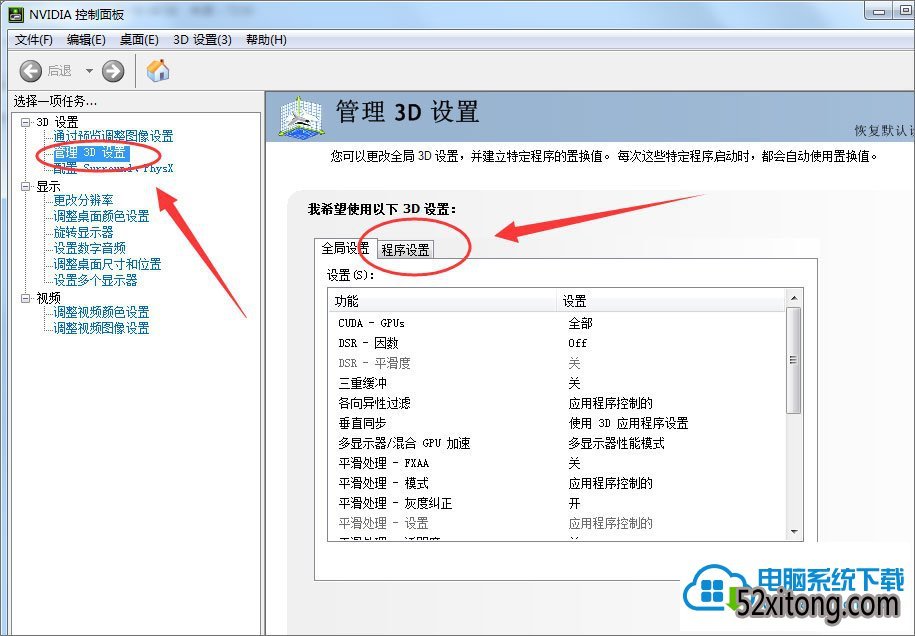Open the 文件(F) menu
The height and width of the screenshot is (636, 915).
(x=34, y=40)
